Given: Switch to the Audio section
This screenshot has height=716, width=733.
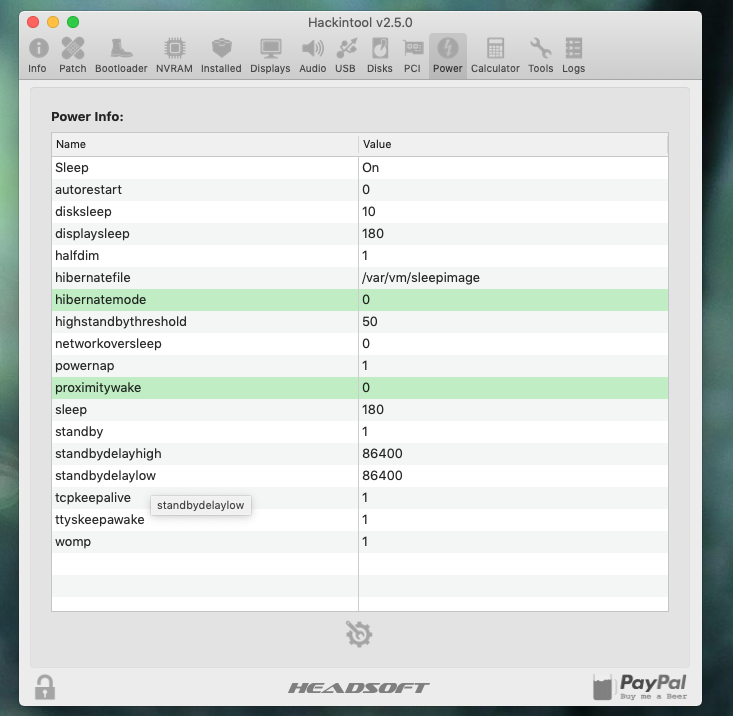Looking at the screenshot, I should (313, 56).
